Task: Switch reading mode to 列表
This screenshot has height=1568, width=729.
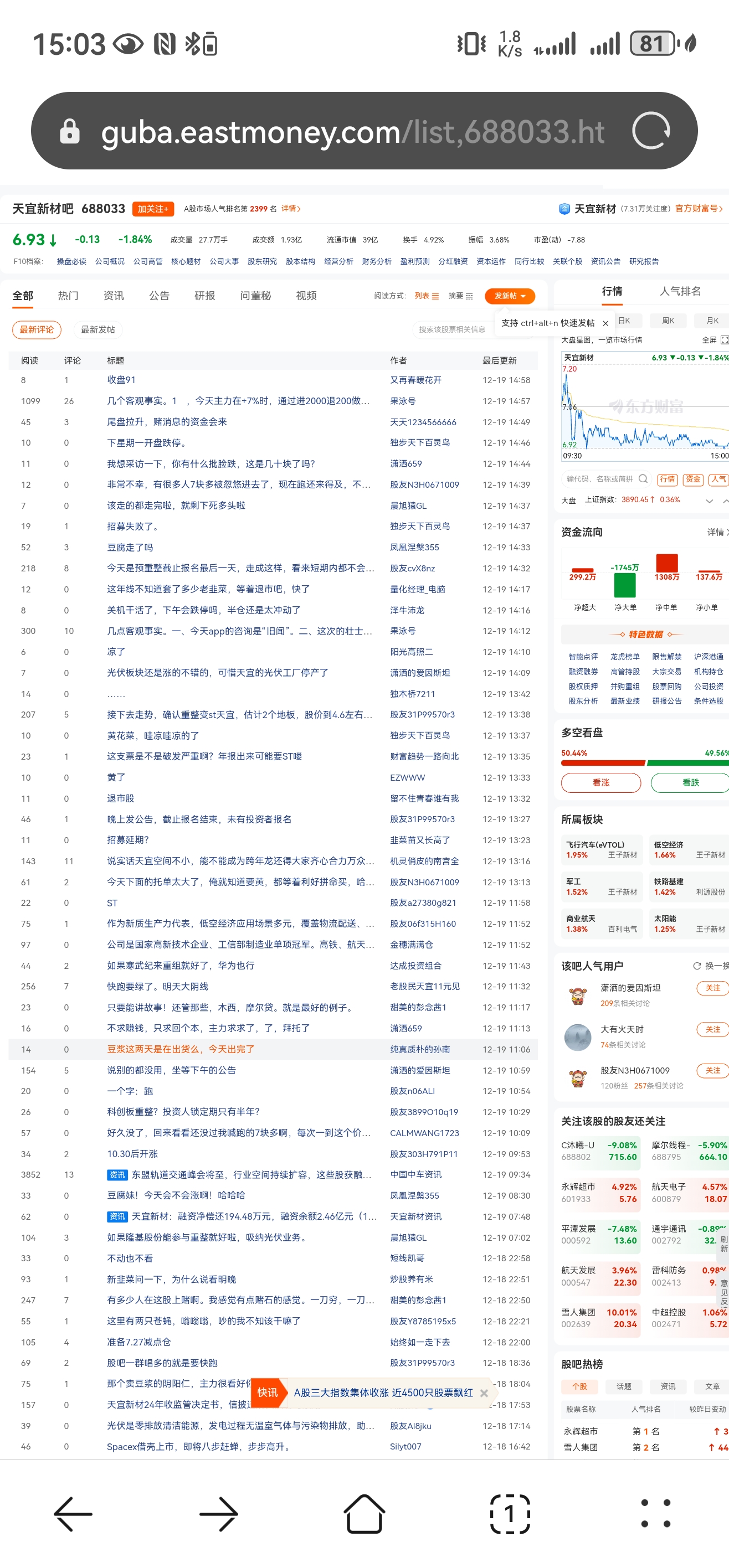Action: (427, 296)
